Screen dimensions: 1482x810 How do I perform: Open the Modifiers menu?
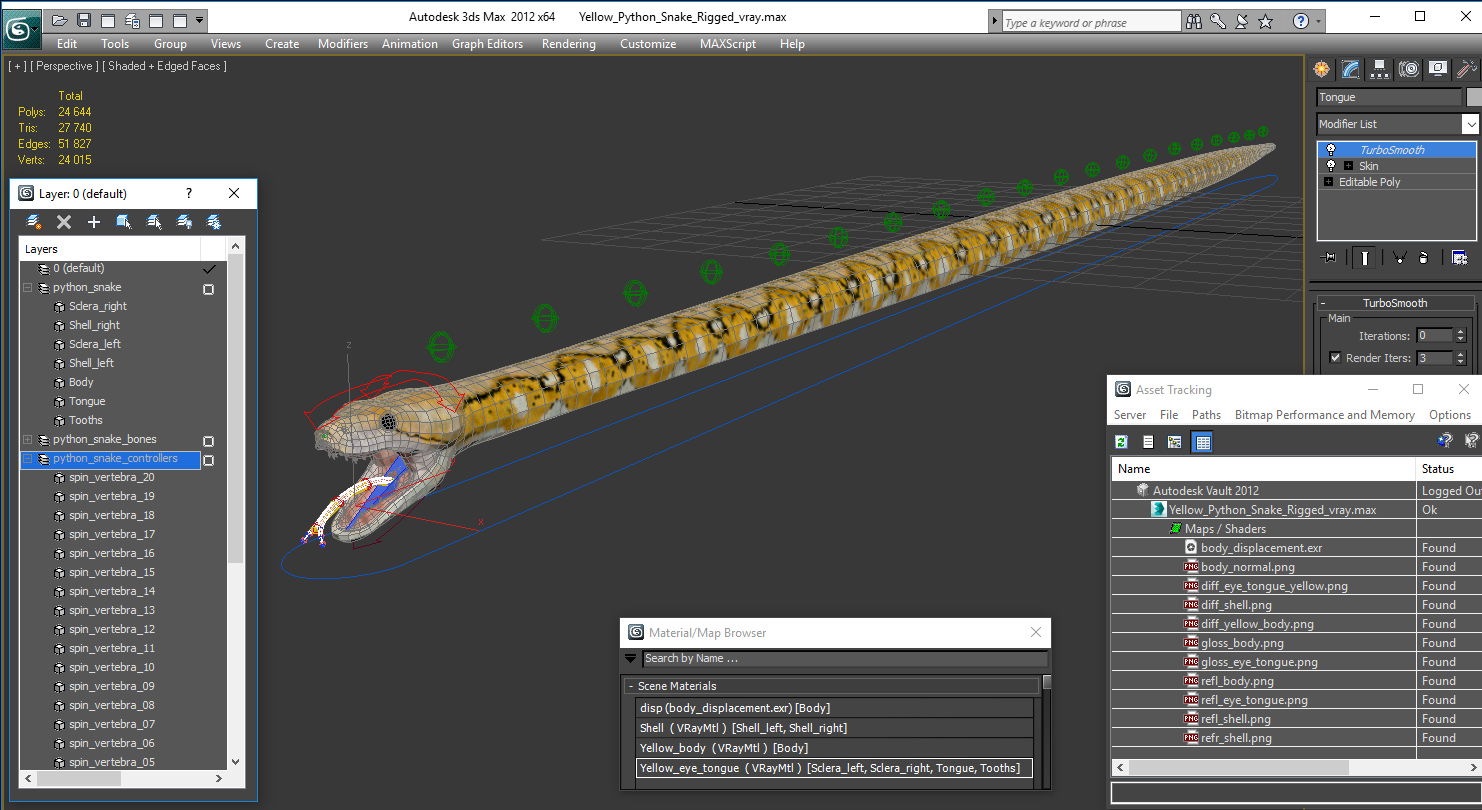[343, 44]
